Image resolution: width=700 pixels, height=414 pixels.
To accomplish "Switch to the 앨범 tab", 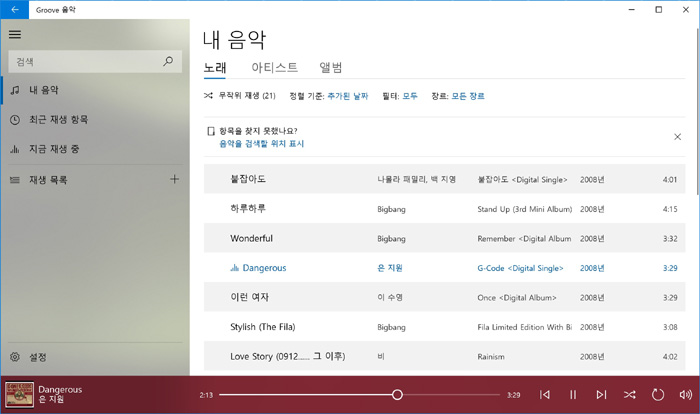I will pos(331,67).
